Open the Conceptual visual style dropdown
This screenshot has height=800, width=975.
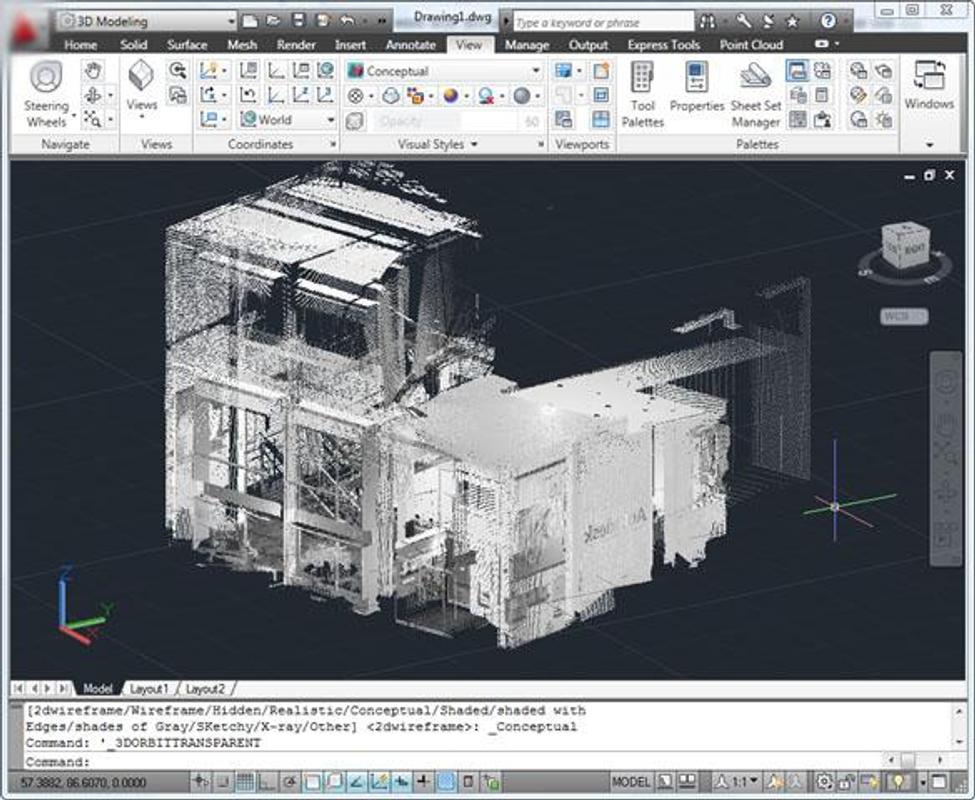[444, 71]
